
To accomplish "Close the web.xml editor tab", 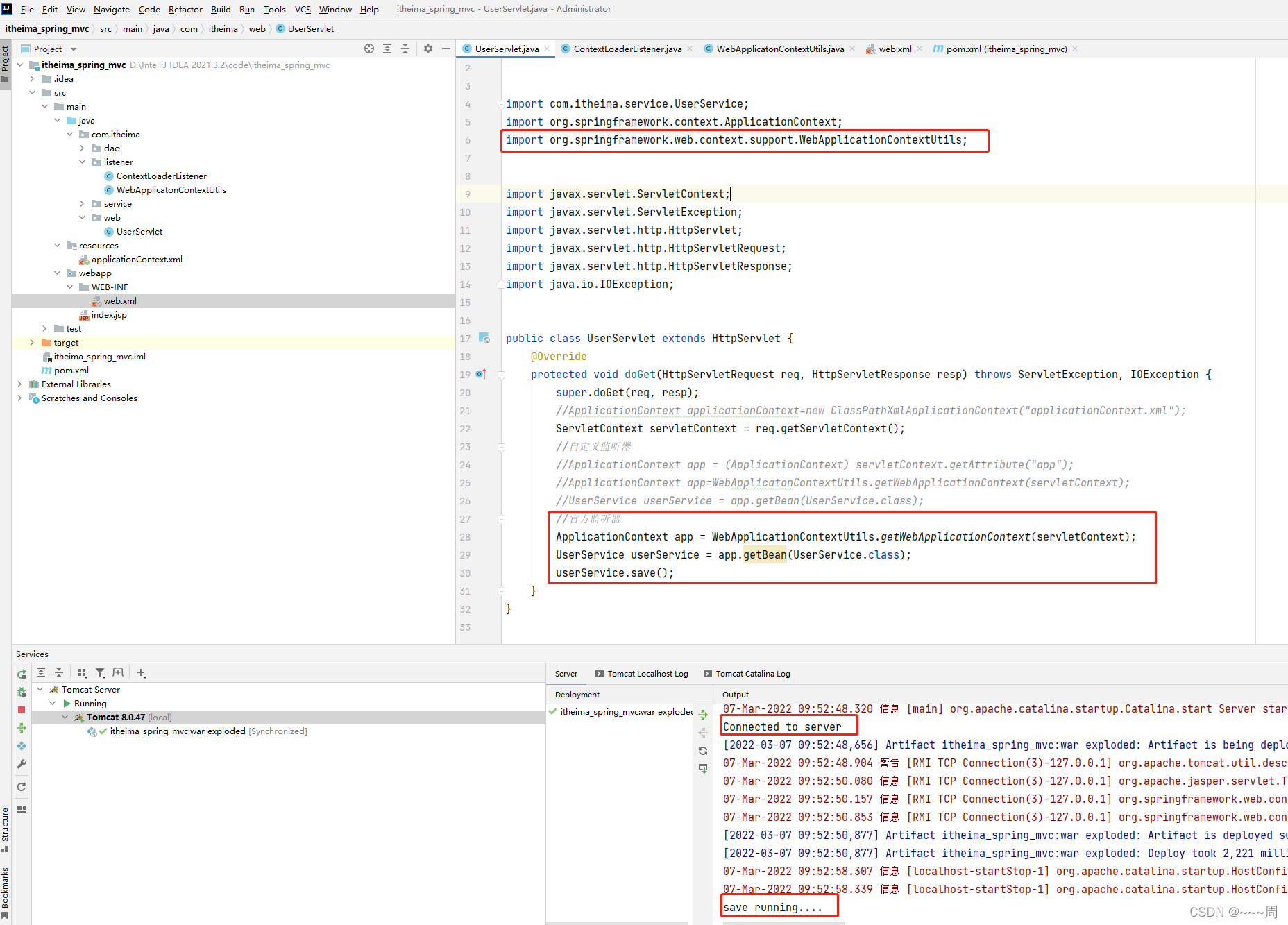I will [x=920, y=49].
